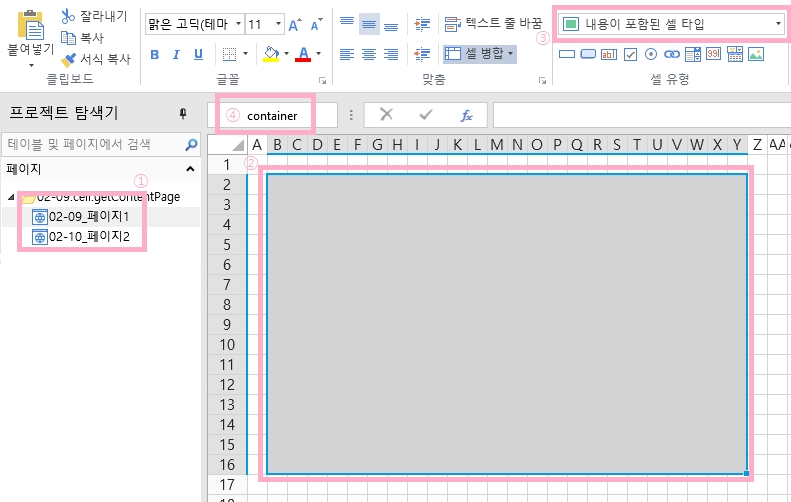Click the format painter (서식 복사) icon
This screenshot has width=791, height=502.
pyautogui.click(x=68, y=60)
